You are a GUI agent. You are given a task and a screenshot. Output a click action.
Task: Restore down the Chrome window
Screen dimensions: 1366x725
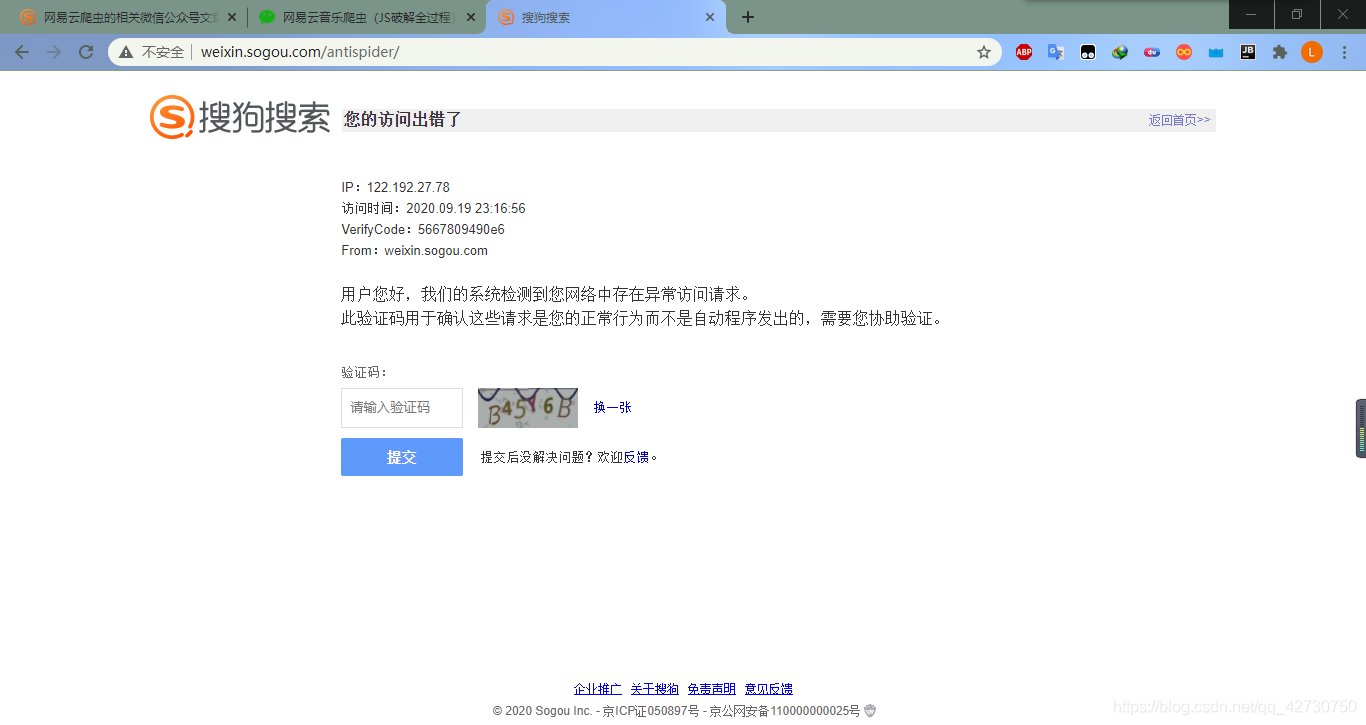[x=1297, y=14]
